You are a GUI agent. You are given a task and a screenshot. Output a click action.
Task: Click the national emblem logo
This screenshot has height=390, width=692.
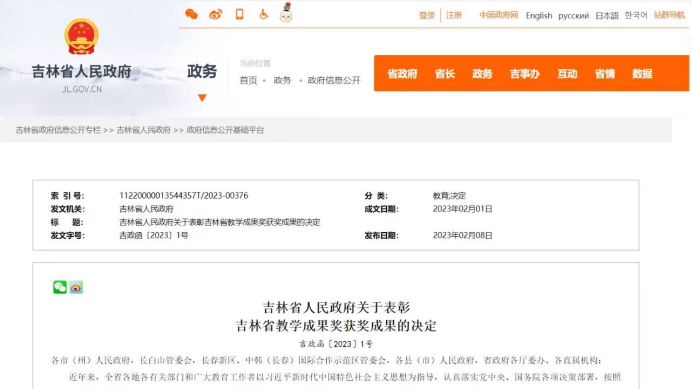pos(81,36)
